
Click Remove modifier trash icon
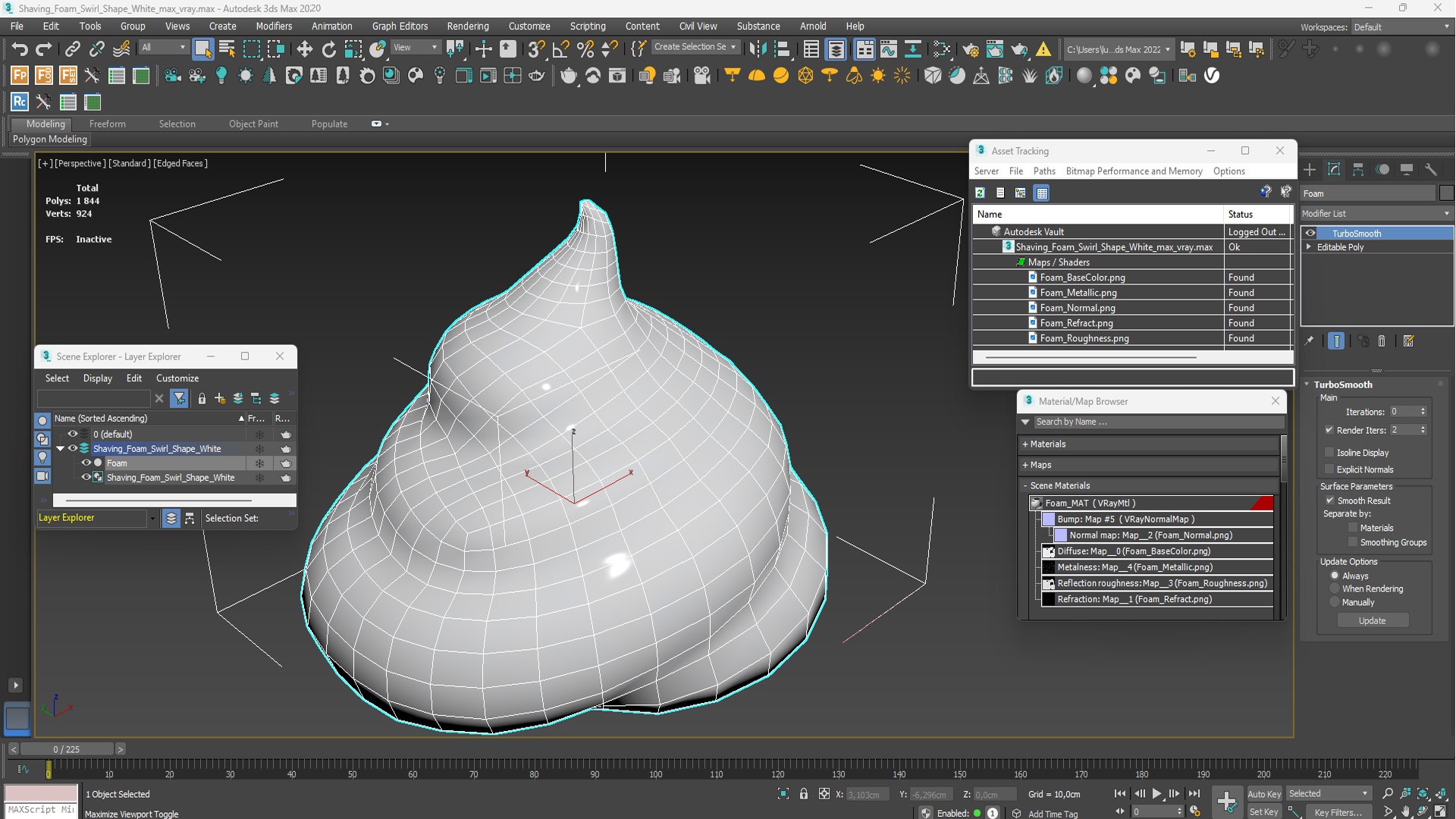[1382, 341]
